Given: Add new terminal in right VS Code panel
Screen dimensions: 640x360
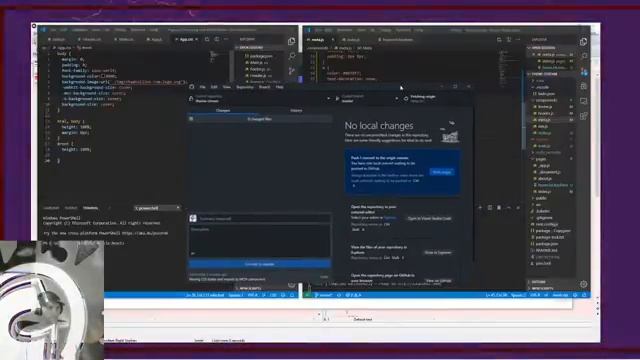Looking at the screenshot, I should [480, 208].
